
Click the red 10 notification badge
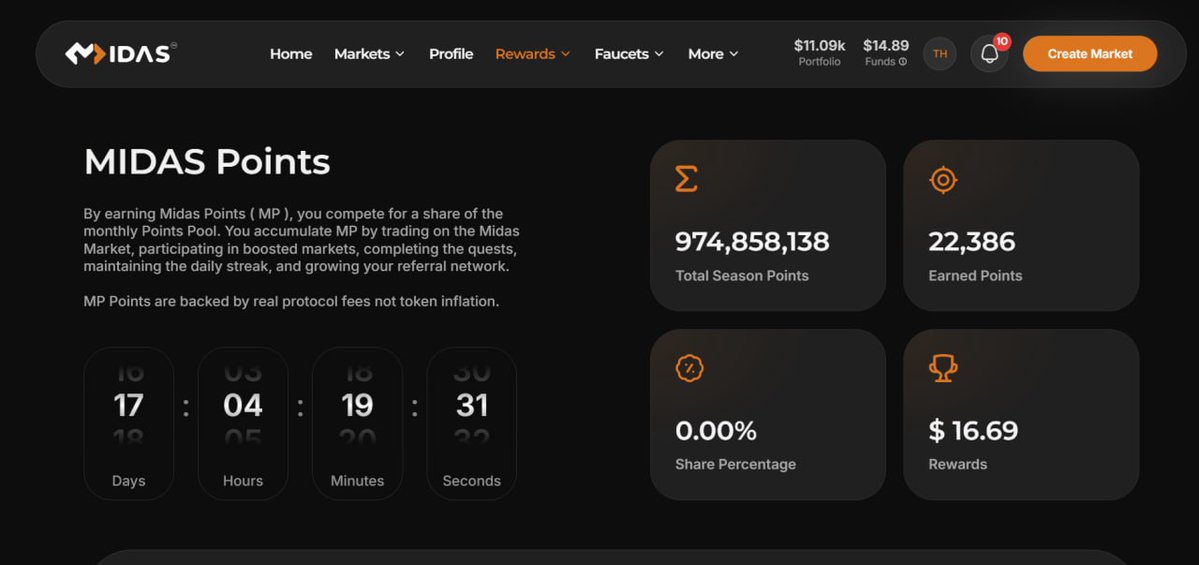[1002, 41]
